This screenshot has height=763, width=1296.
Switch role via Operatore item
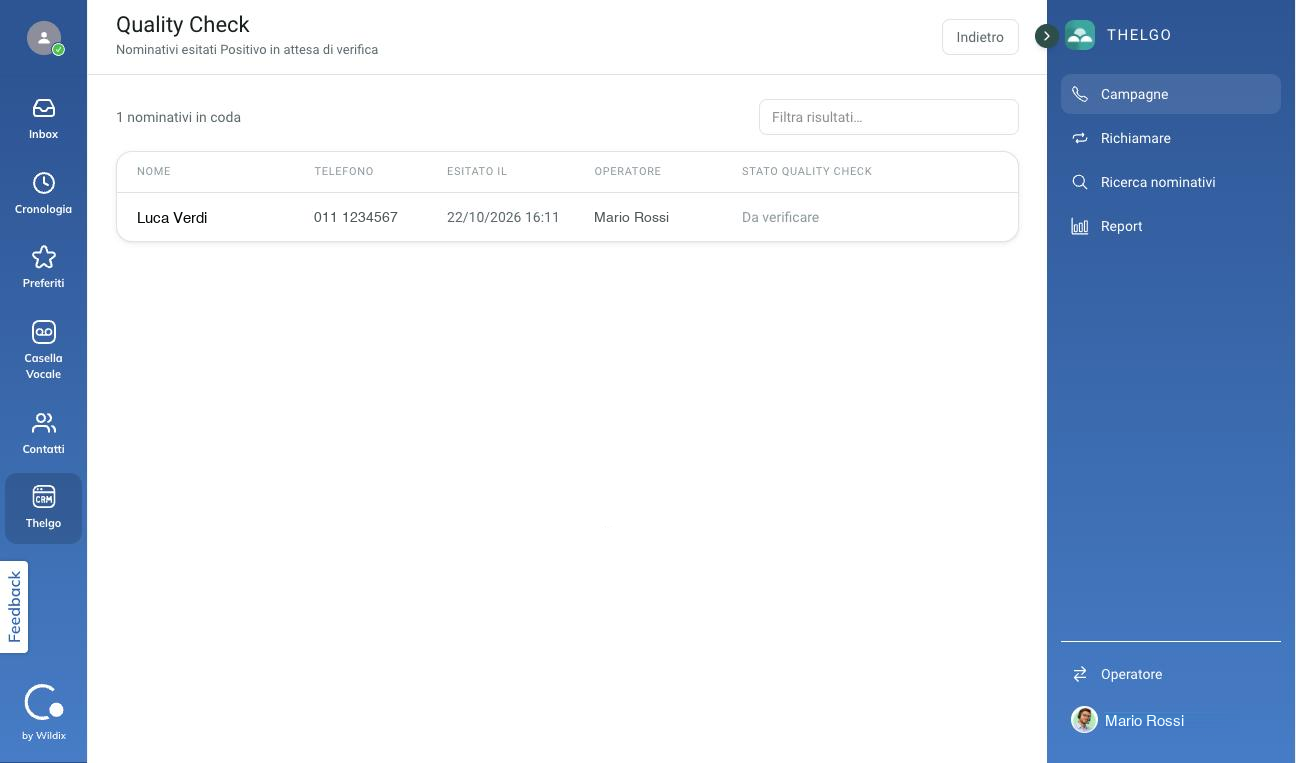click(x=1171, y=674)
